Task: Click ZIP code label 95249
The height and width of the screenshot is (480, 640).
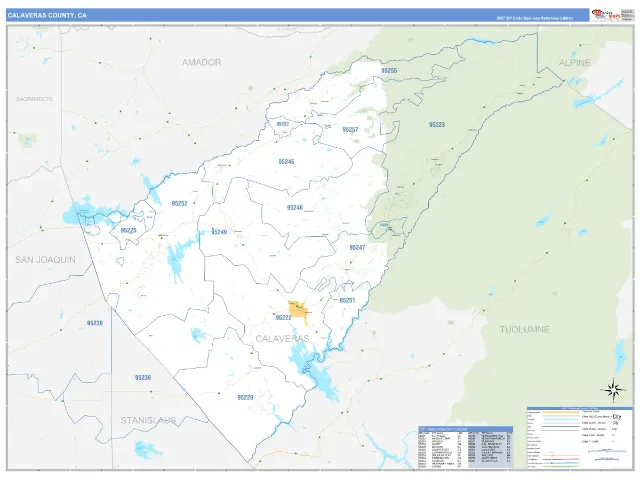Action: tap(219, 232)
